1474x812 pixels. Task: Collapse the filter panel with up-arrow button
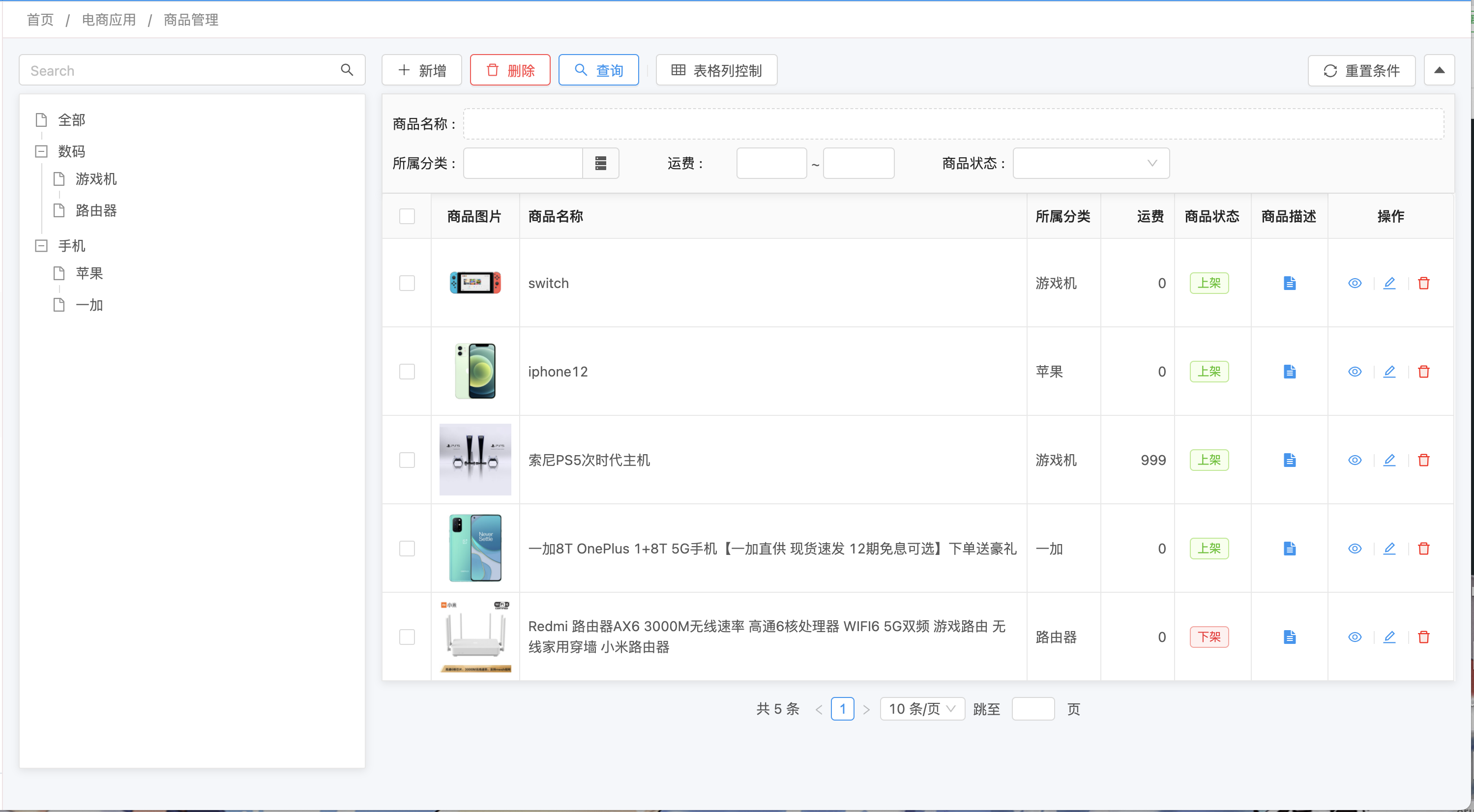click(1439, 70)
